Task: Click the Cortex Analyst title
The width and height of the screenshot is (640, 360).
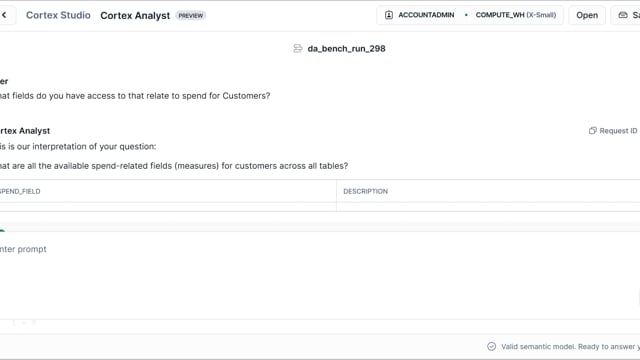Action: [x=135, y=16]
